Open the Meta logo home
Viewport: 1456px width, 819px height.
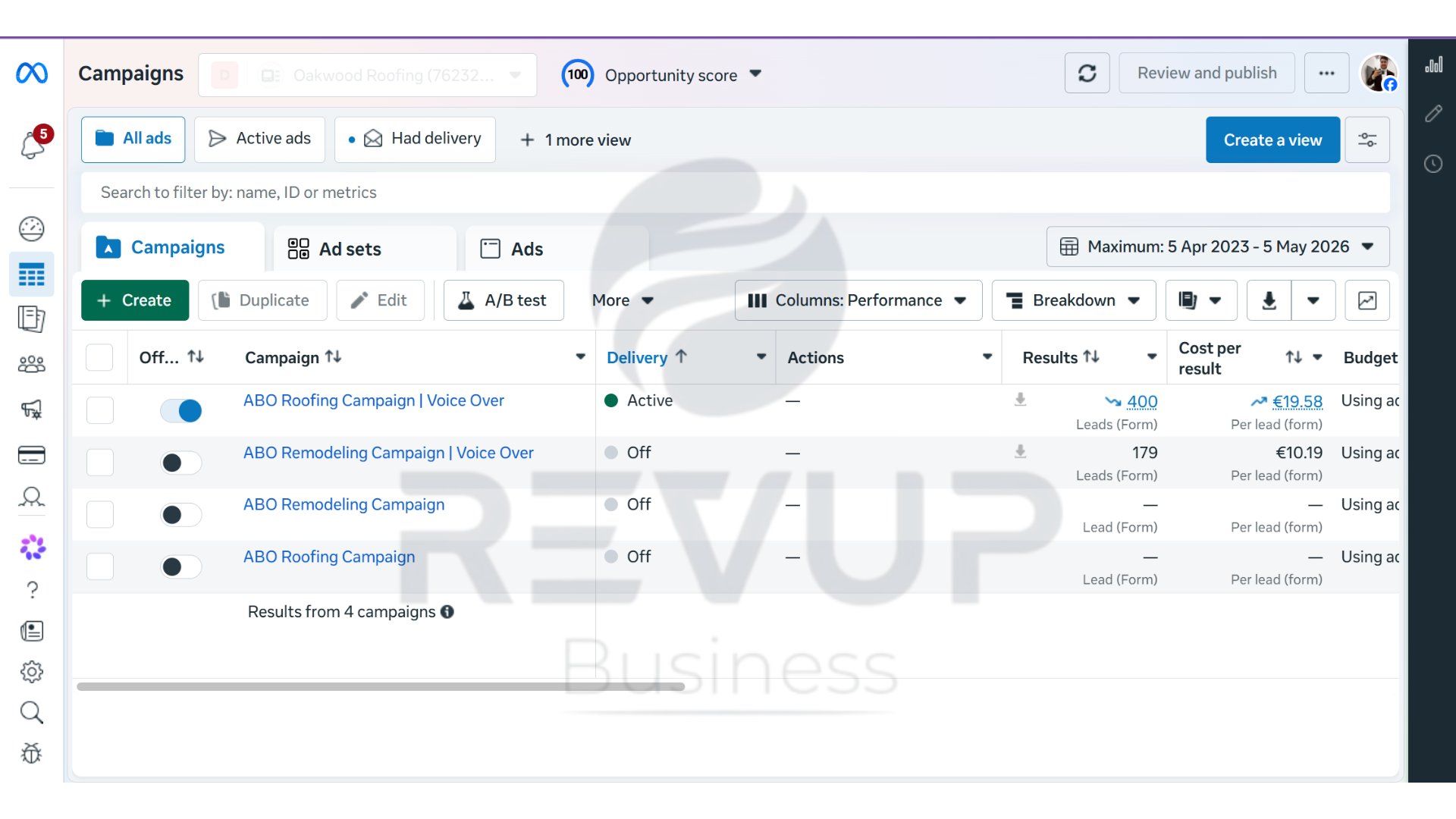tap(32, 74)
